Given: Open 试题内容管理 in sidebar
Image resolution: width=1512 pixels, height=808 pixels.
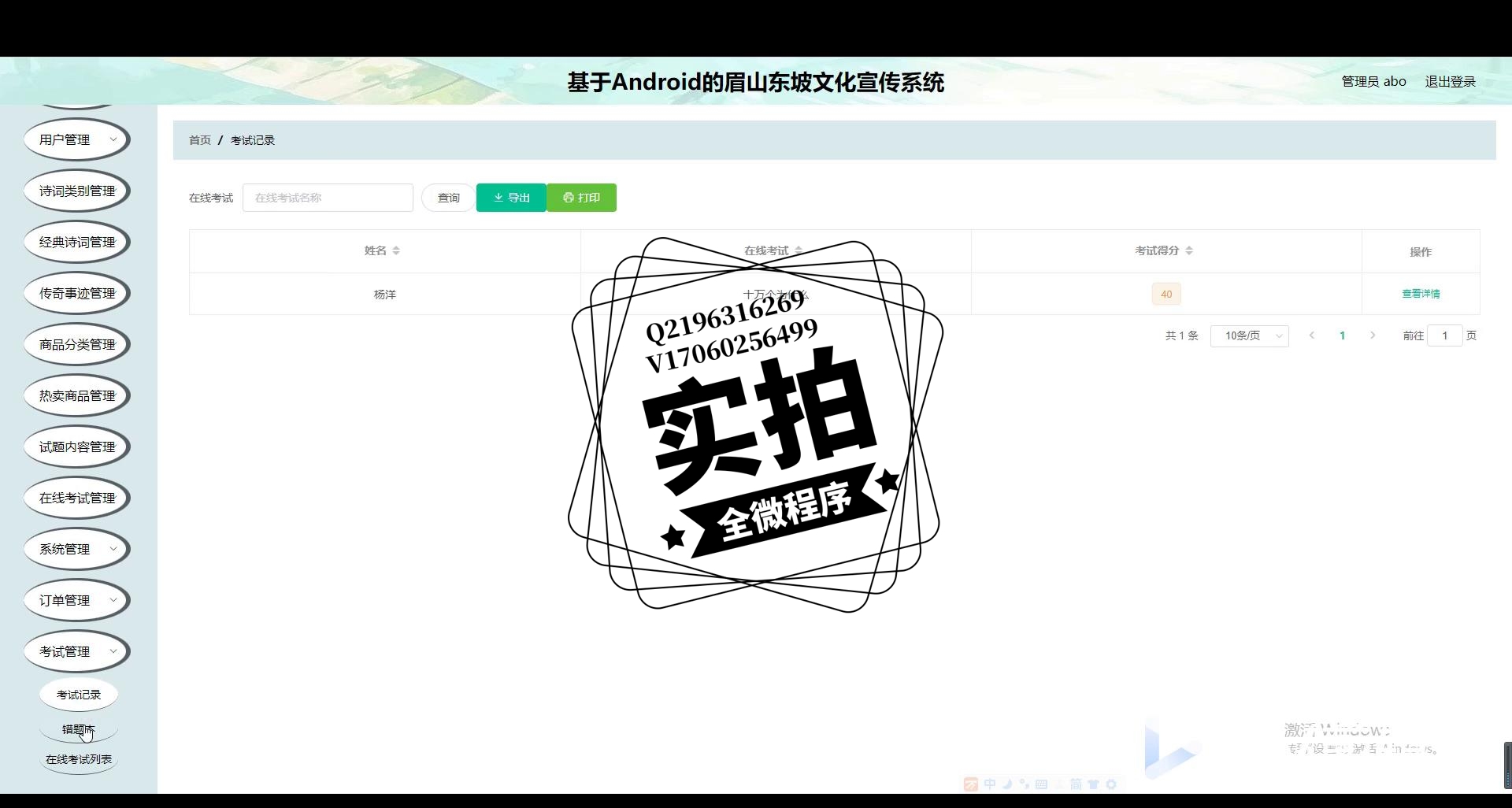Looking at the screenshot, I should [x=77, y=447].
